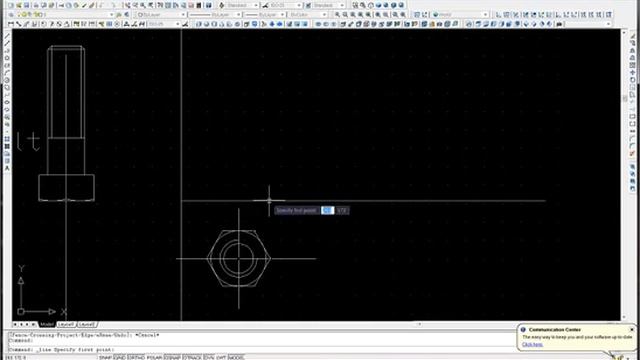Open the table style Standard dropdown
Image resolution: width=640 pixels, height=360 pixels.
329,5
